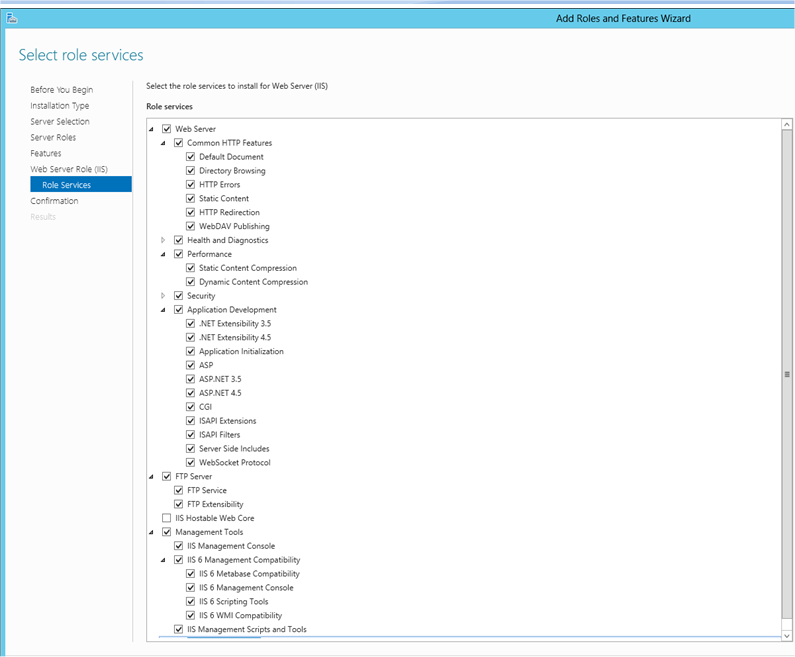The image size is (795, 657).
Task: Expand the Security node
Action: (x=163, y=296)
